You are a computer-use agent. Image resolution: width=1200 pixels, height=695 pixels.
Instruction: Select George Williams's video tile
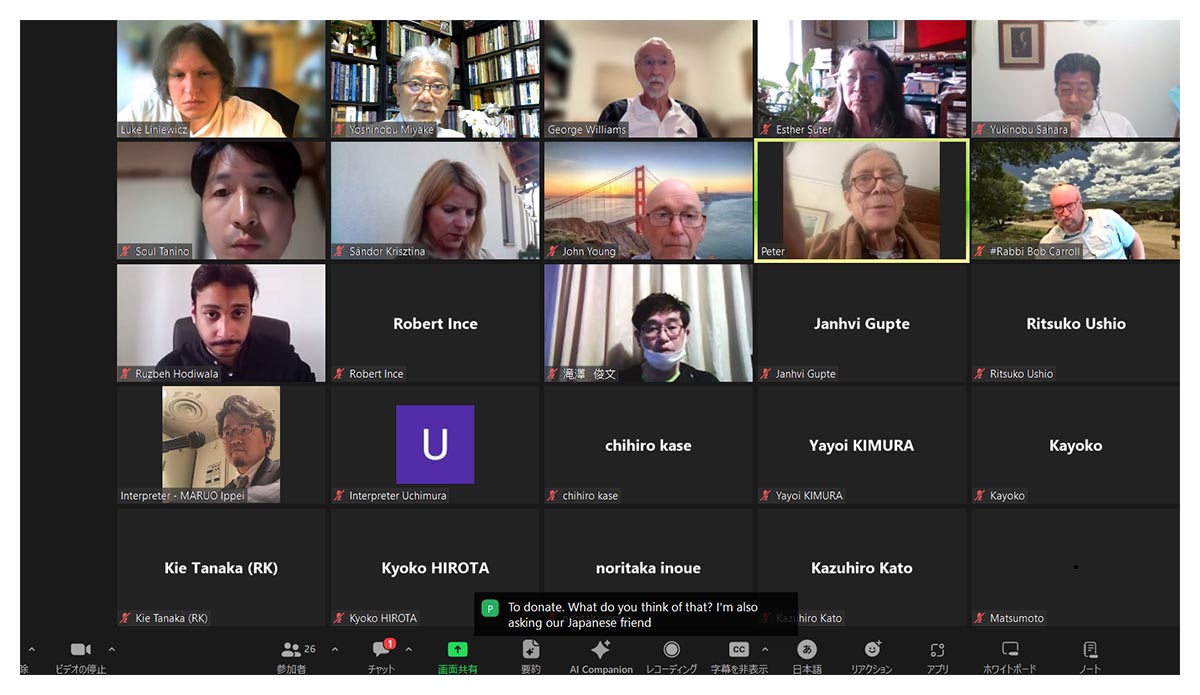point(648,79)
